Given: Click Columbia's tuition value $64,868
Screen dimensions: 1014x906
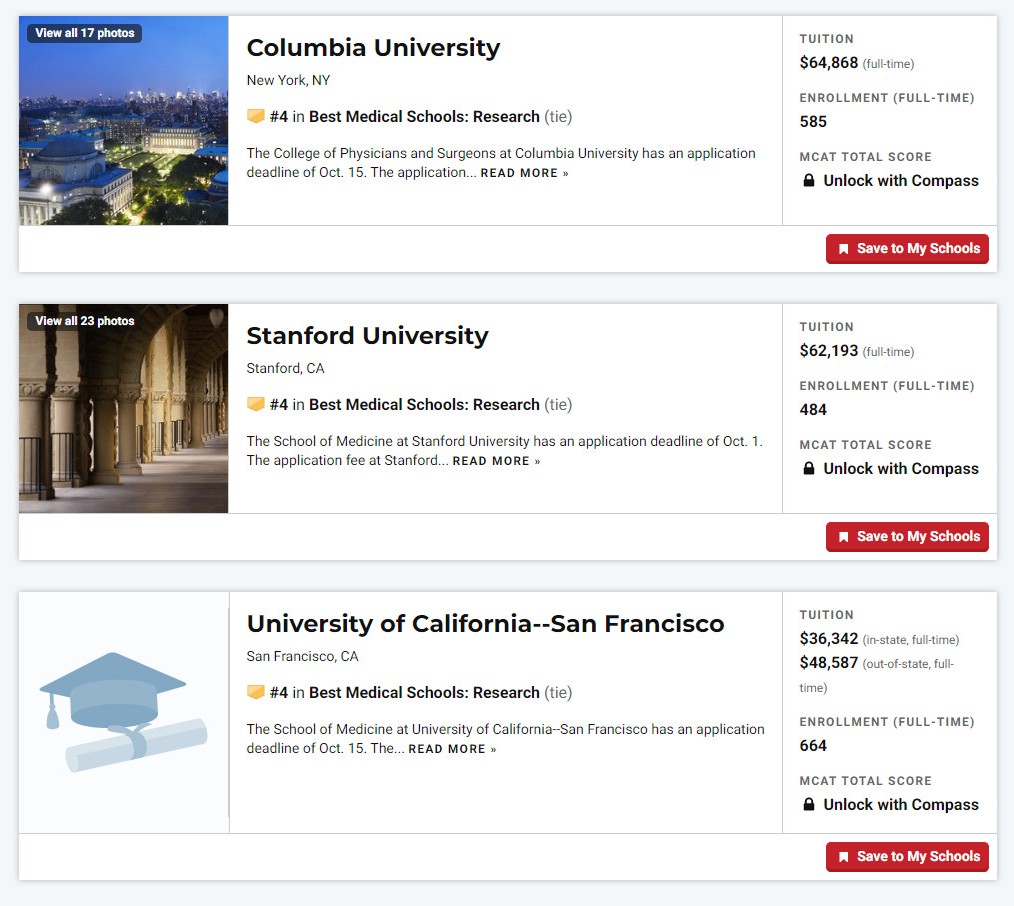Looking at the screenshot, I should tap(828, 63).
